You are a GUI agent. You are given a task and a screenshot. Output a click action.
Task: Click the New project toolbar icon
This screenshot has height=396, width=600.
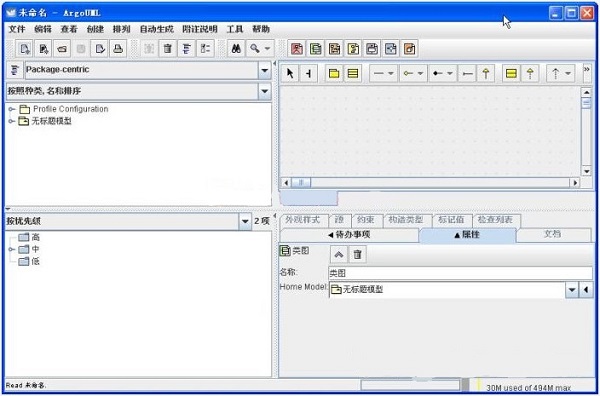pyautogui.click(x=24, y=49)
